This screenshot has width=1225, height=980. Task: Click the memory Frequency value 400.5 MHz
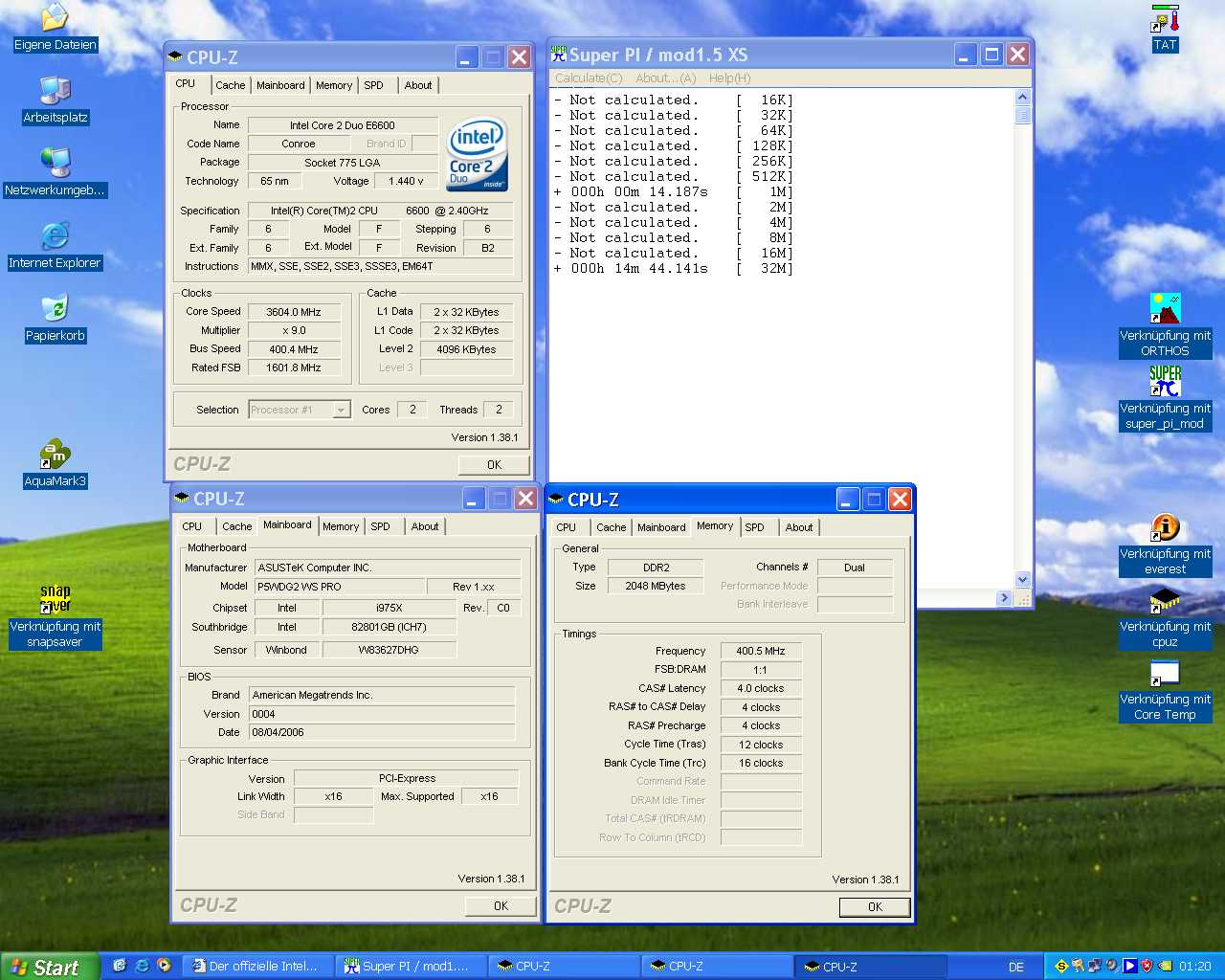click(x=761, y=651)
